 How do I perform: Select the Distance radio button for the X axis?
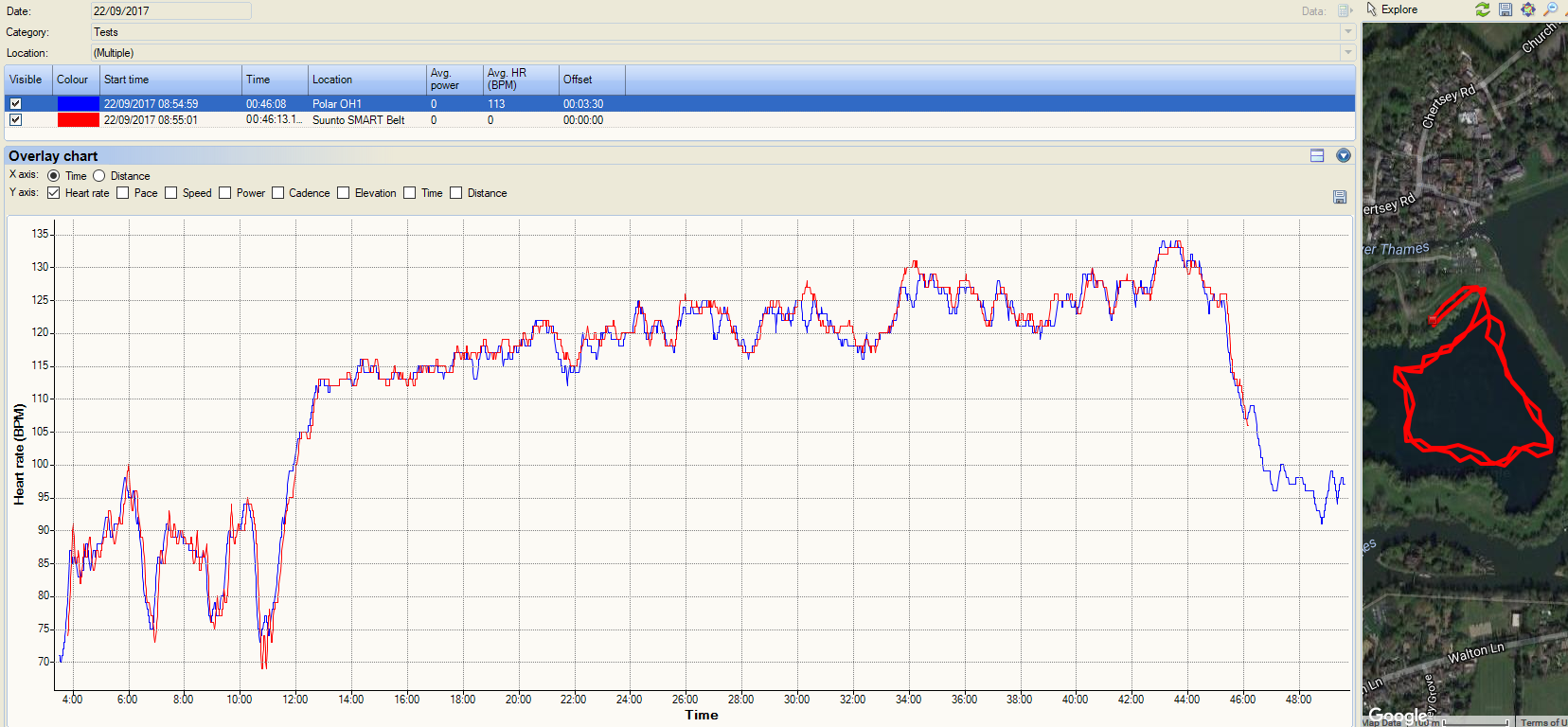pyautogui.click(x=99, y=176)
